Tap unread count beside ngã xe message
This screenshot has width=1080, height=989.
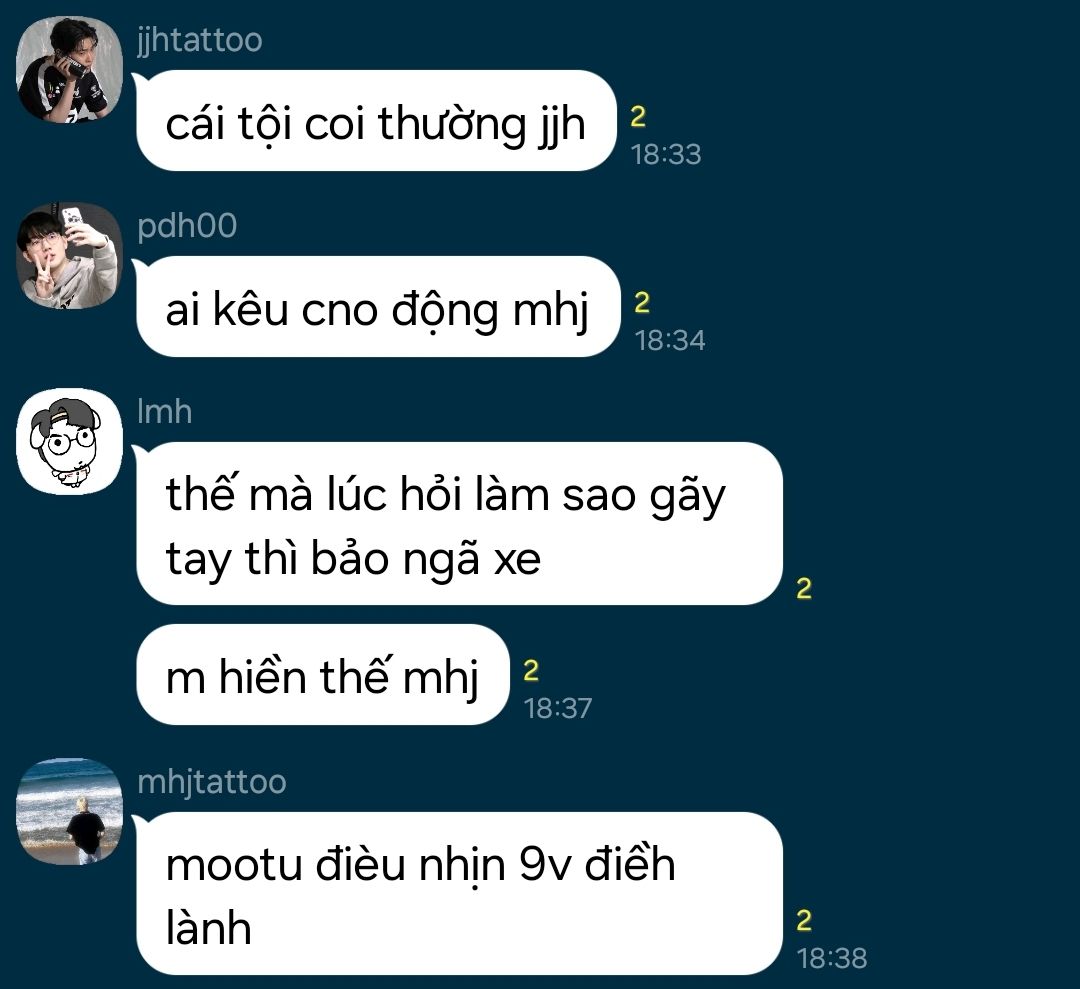pyautogui.click(x=804, y=589)
